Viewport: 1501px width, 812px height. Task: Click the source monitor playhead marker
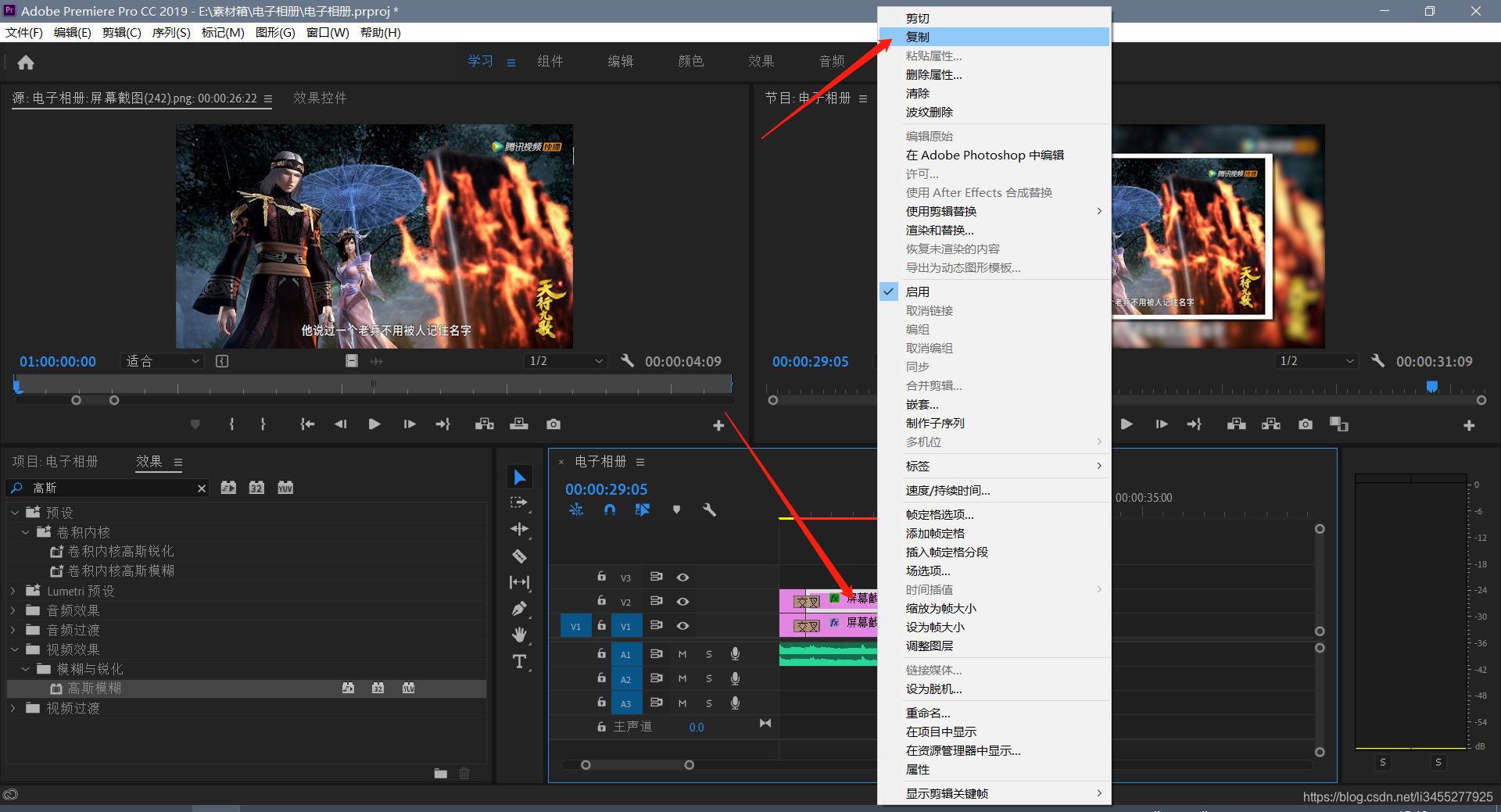point(17,386)
